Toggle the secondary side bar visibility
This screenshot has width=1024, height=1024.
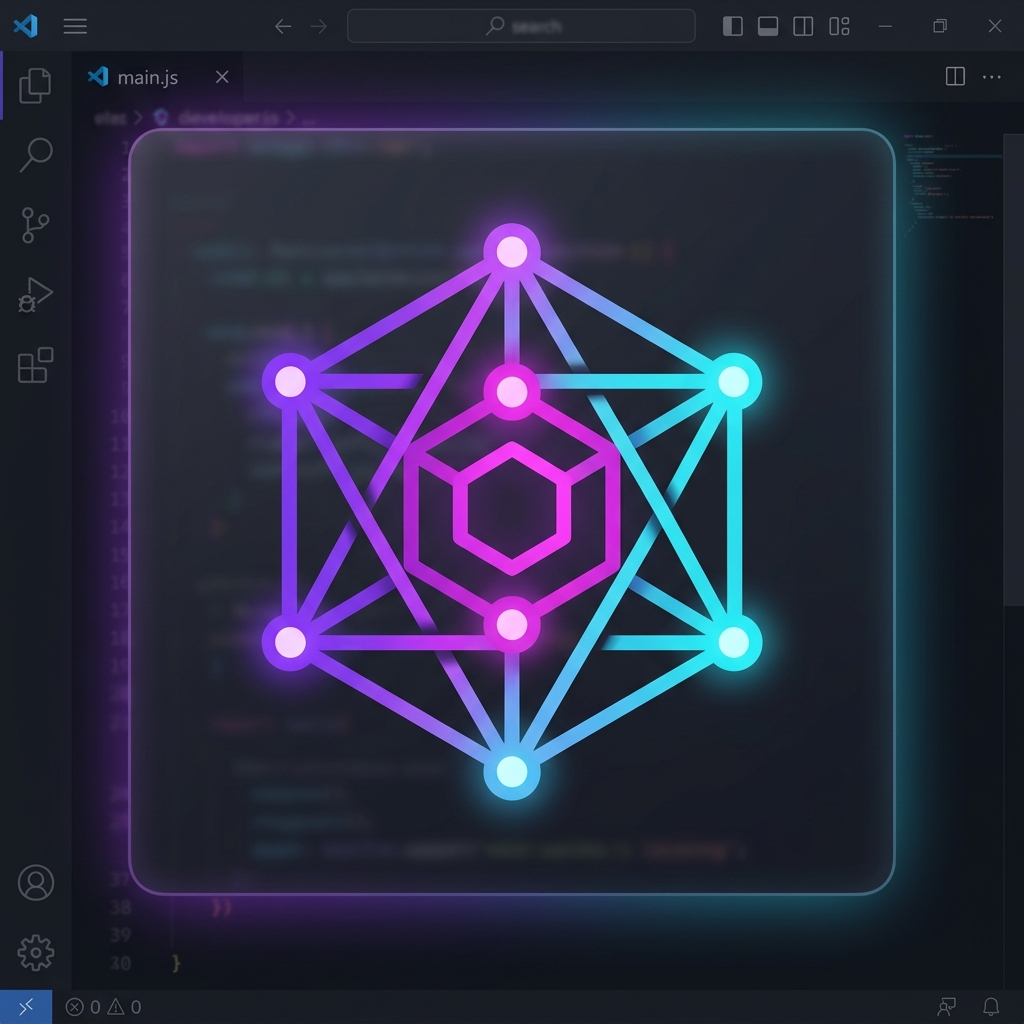point(803,27)
